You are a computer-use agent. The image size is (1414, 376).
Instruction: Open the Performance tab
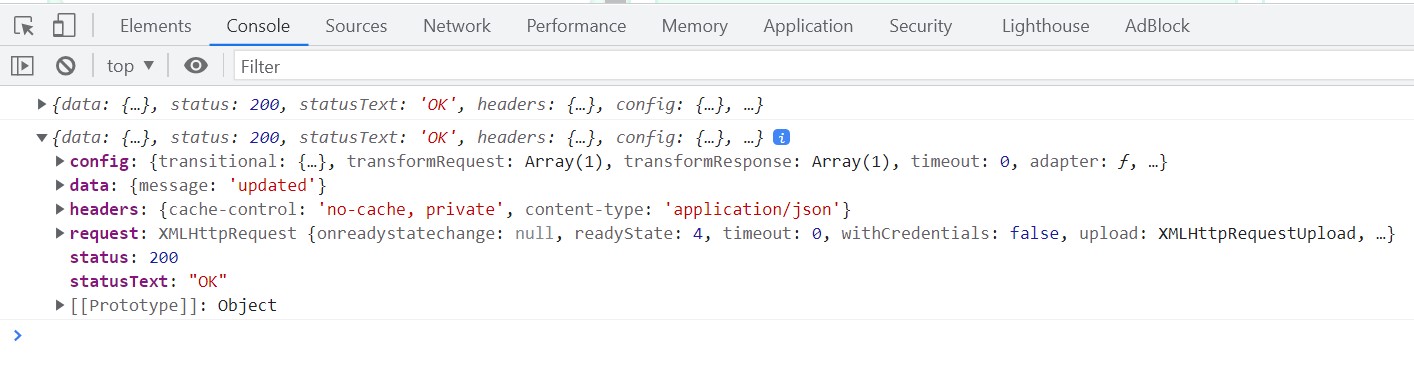pyautogui.click(x=576, y=26)
